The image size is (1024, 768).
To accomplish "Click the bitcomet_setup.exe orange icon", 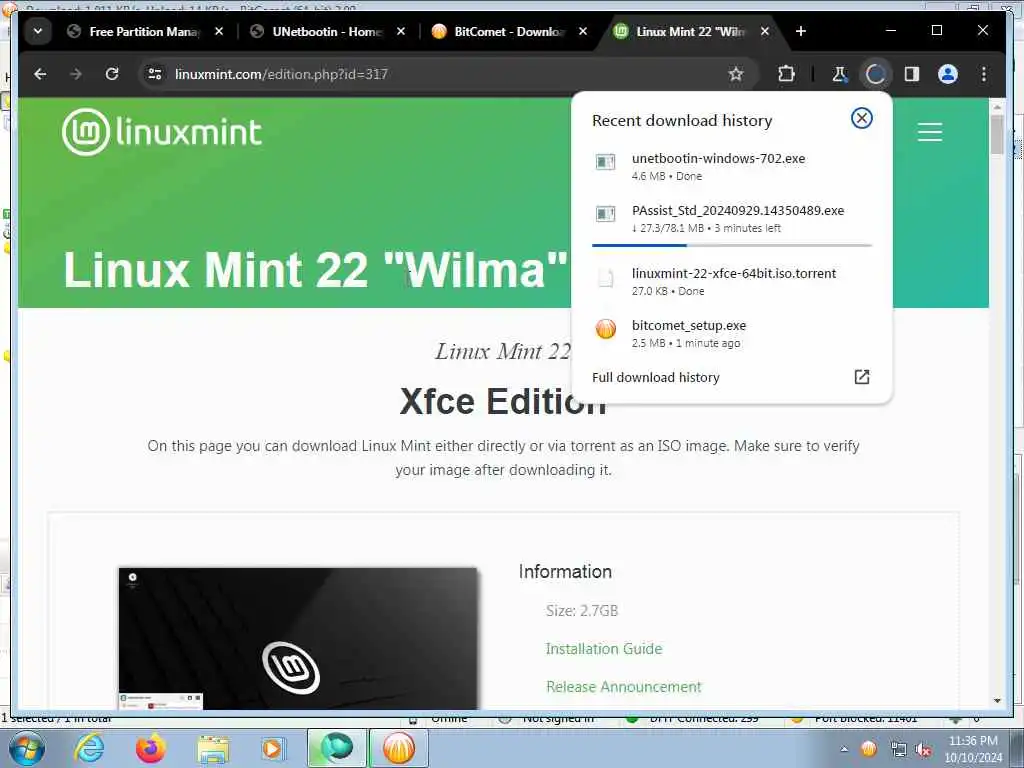I will point(605,328).
